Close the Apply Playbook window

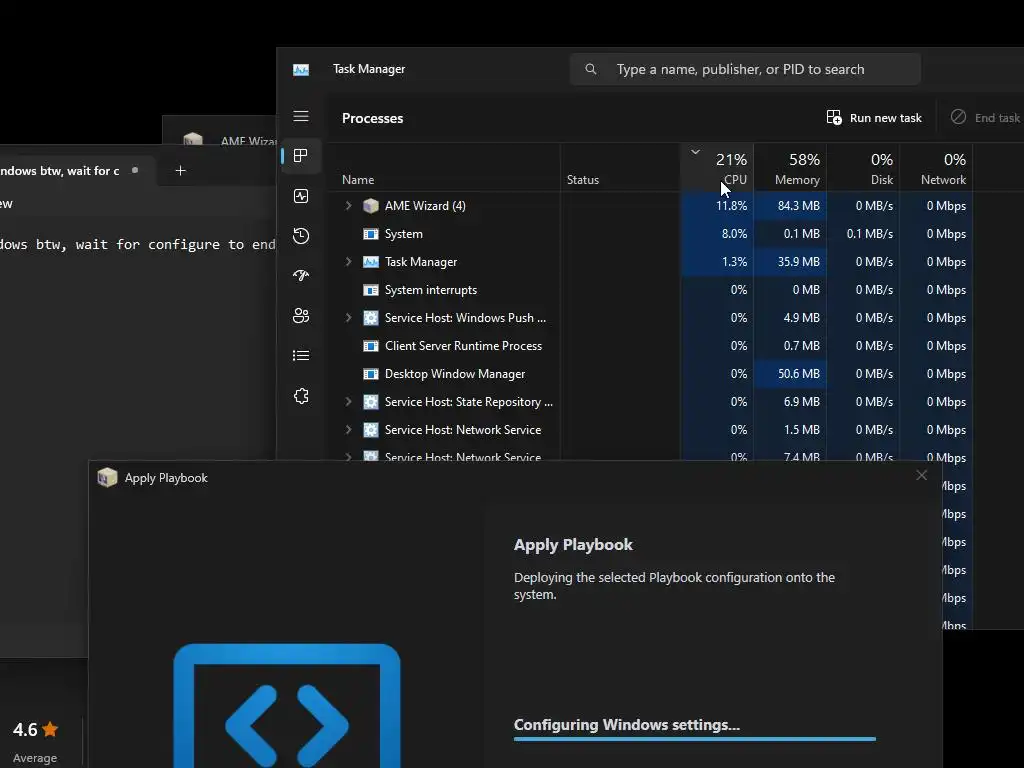pyautogui.click(x=921, y=475)
